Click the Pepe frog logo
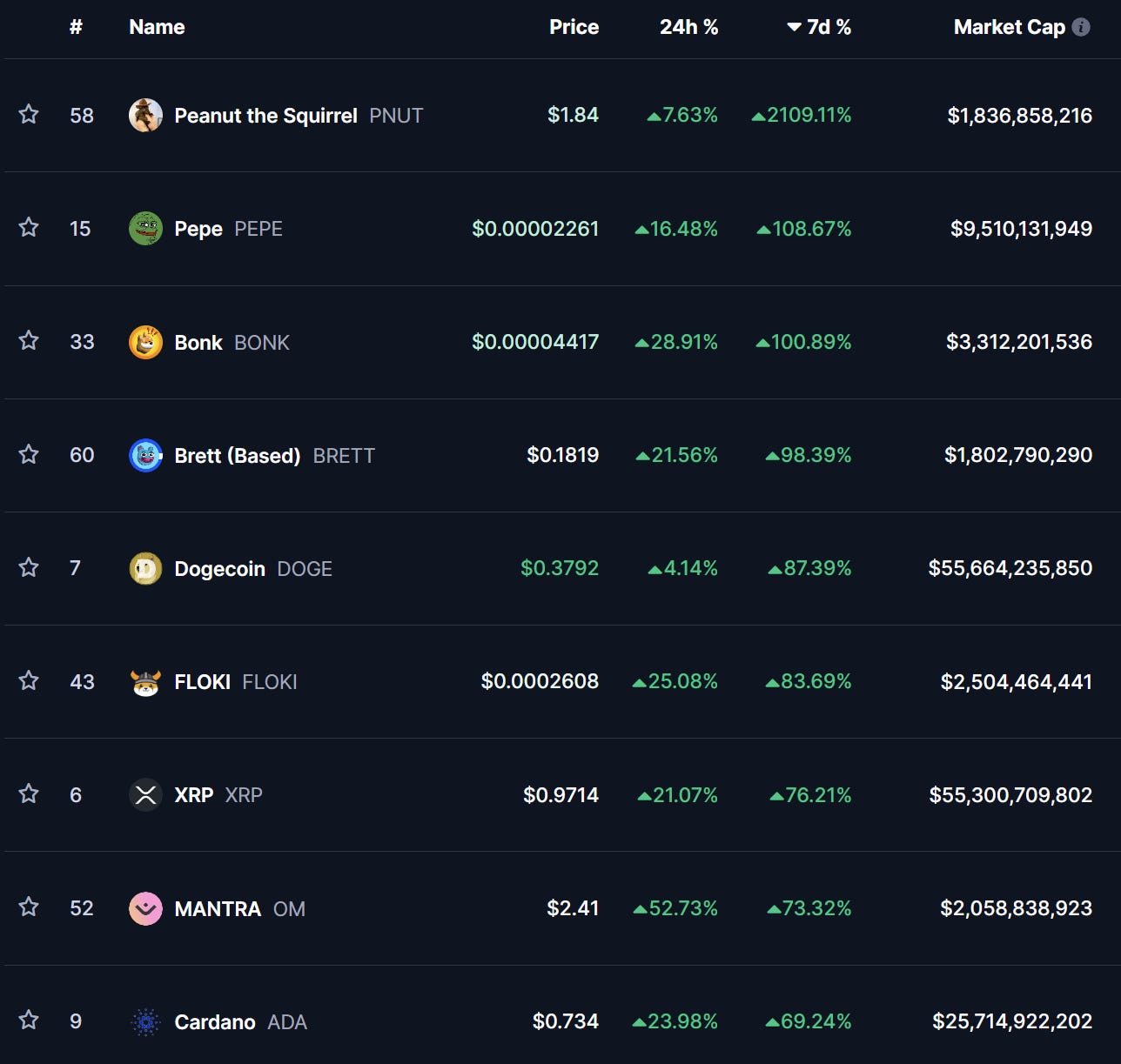1121x1064 pixels. coord(145,229)
